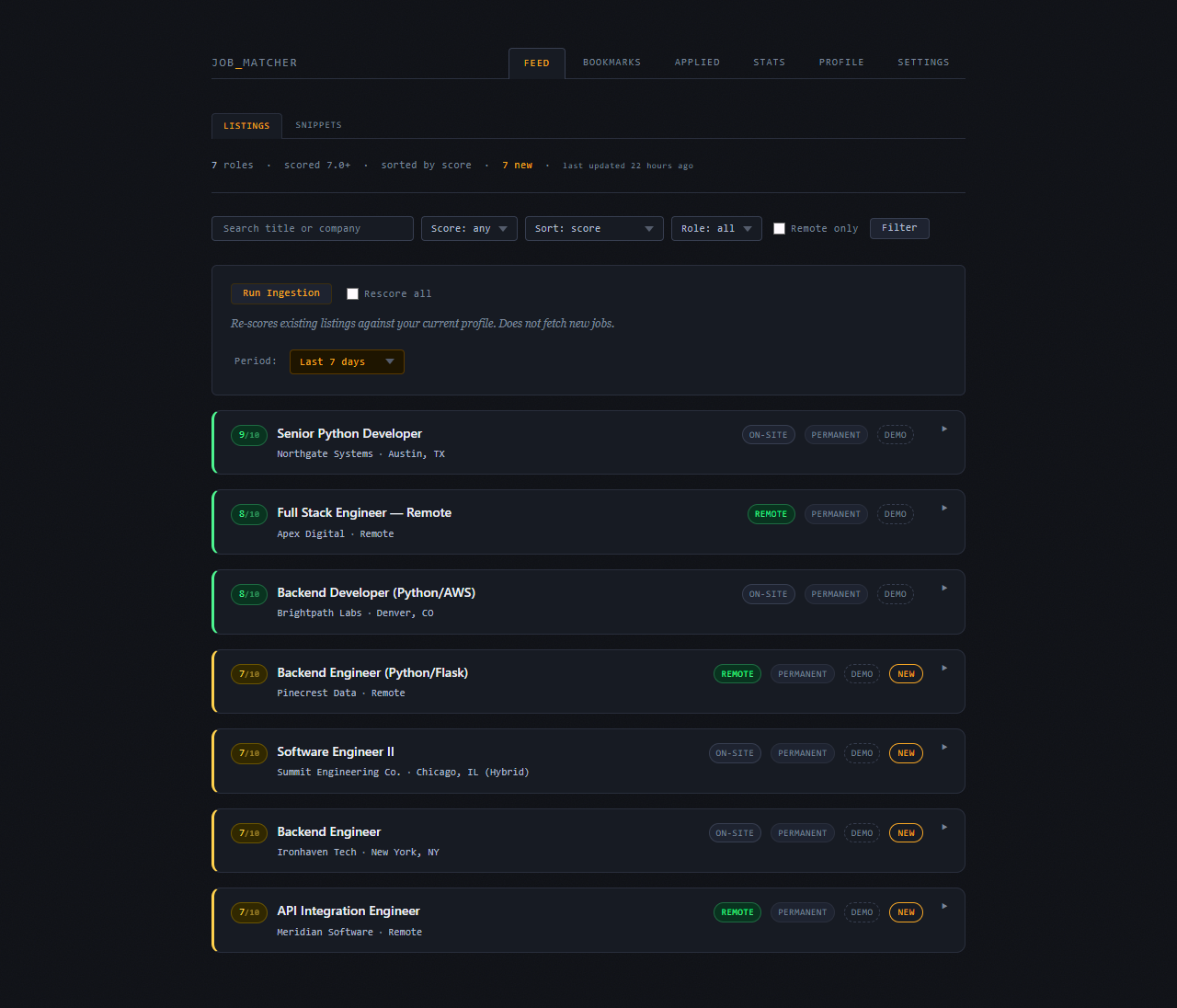Open the Sort: score dropdown
The height and width of the screenshot is (1008, 1177).
pos(594,228)
